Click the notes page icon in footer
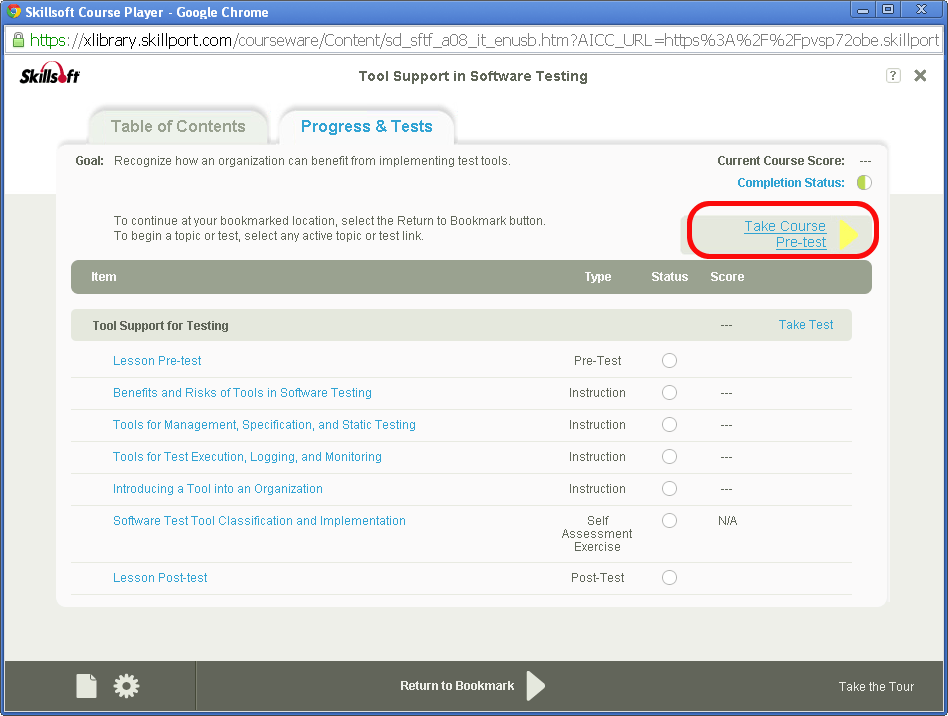948x716 pixels. tap(87, 686)
